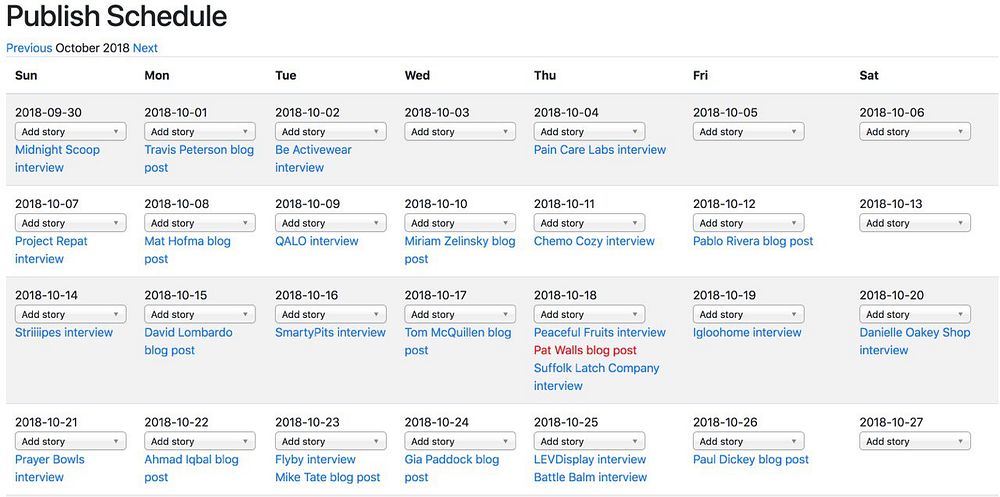Open Add story dropdown for 2018-10-01
The width and height of the screenshot is (1000, 497).
click(x=200, y=132)
